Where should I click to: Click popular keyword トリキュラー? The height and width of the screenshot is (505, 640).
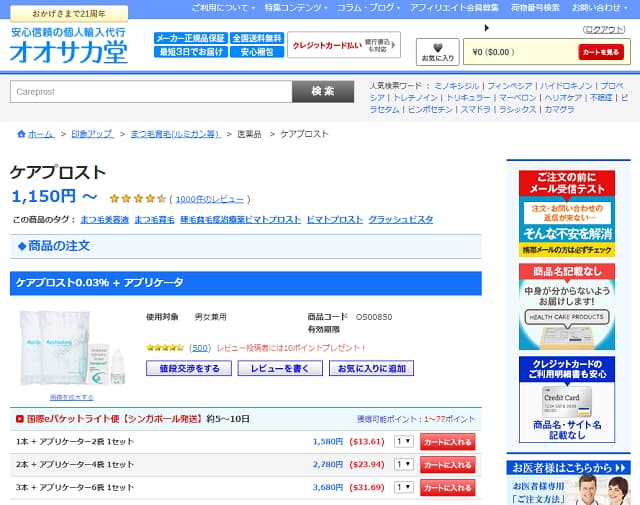tap(468, 98)
